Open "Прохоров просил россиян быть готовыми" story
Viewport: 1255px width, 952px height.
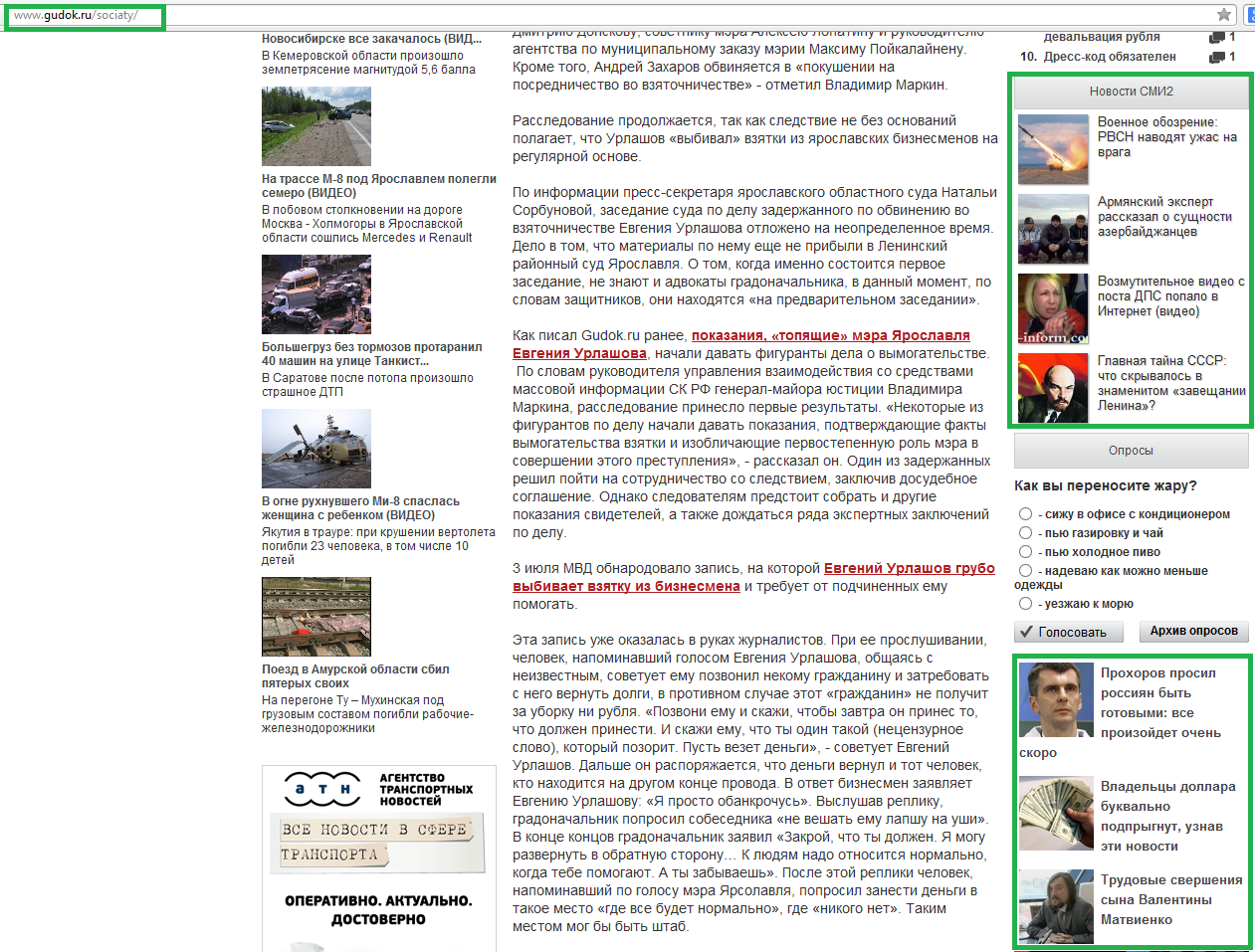(x=1158, y=702)
